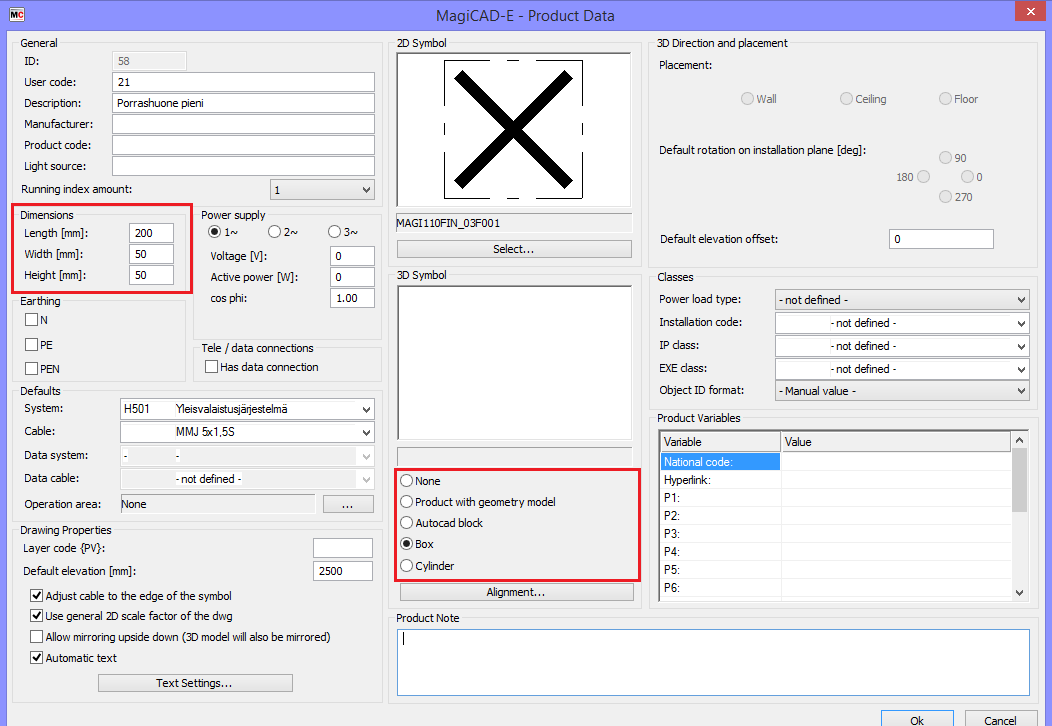Tick the Has data connection checkbox
The height and width of the screenshot is (726, 1052).
[x=211, y=366]
